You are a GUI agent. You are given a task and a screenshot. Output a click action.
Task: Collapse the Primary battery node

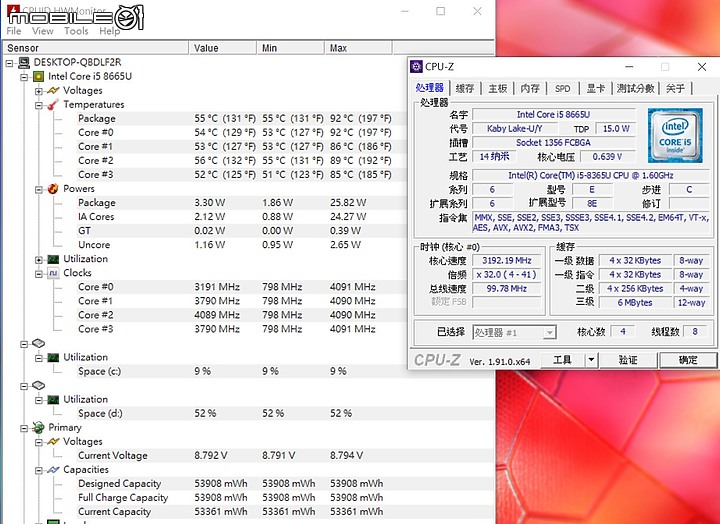[24, 428]
